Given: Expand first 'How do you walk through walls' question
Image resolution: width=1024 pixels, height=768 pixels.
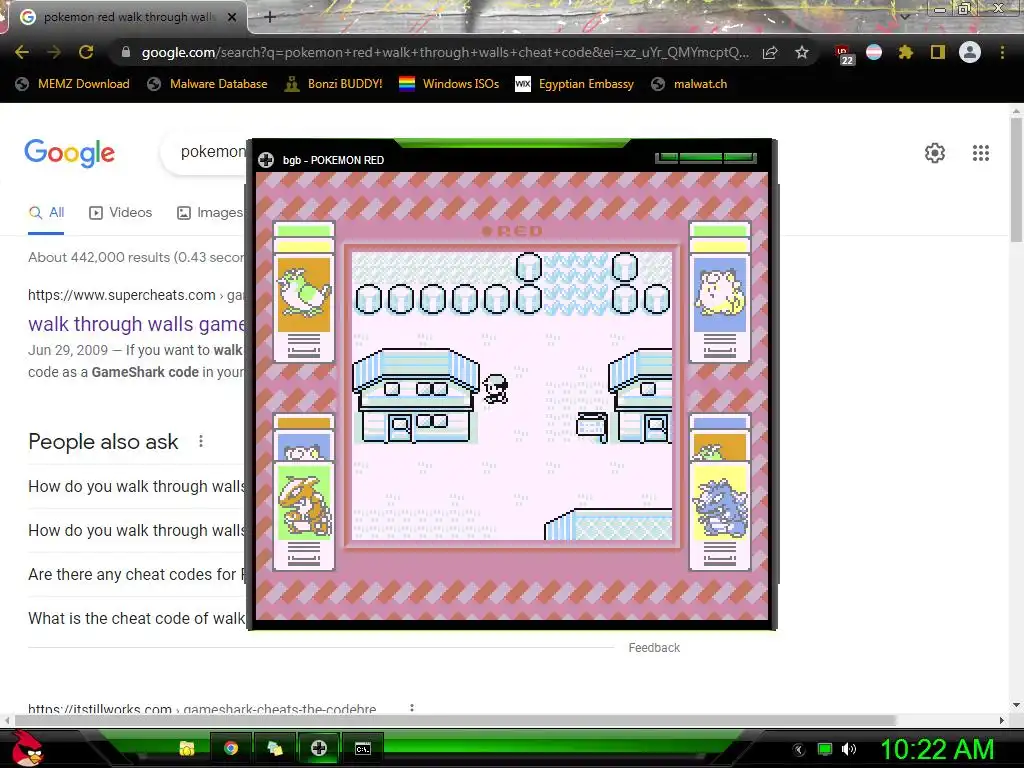Looking at the screenshot, I should point(137,487).
